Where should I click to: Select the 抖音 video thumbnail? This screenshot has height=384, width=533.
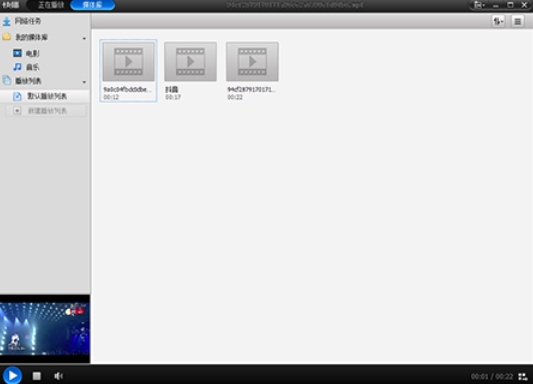190,71
